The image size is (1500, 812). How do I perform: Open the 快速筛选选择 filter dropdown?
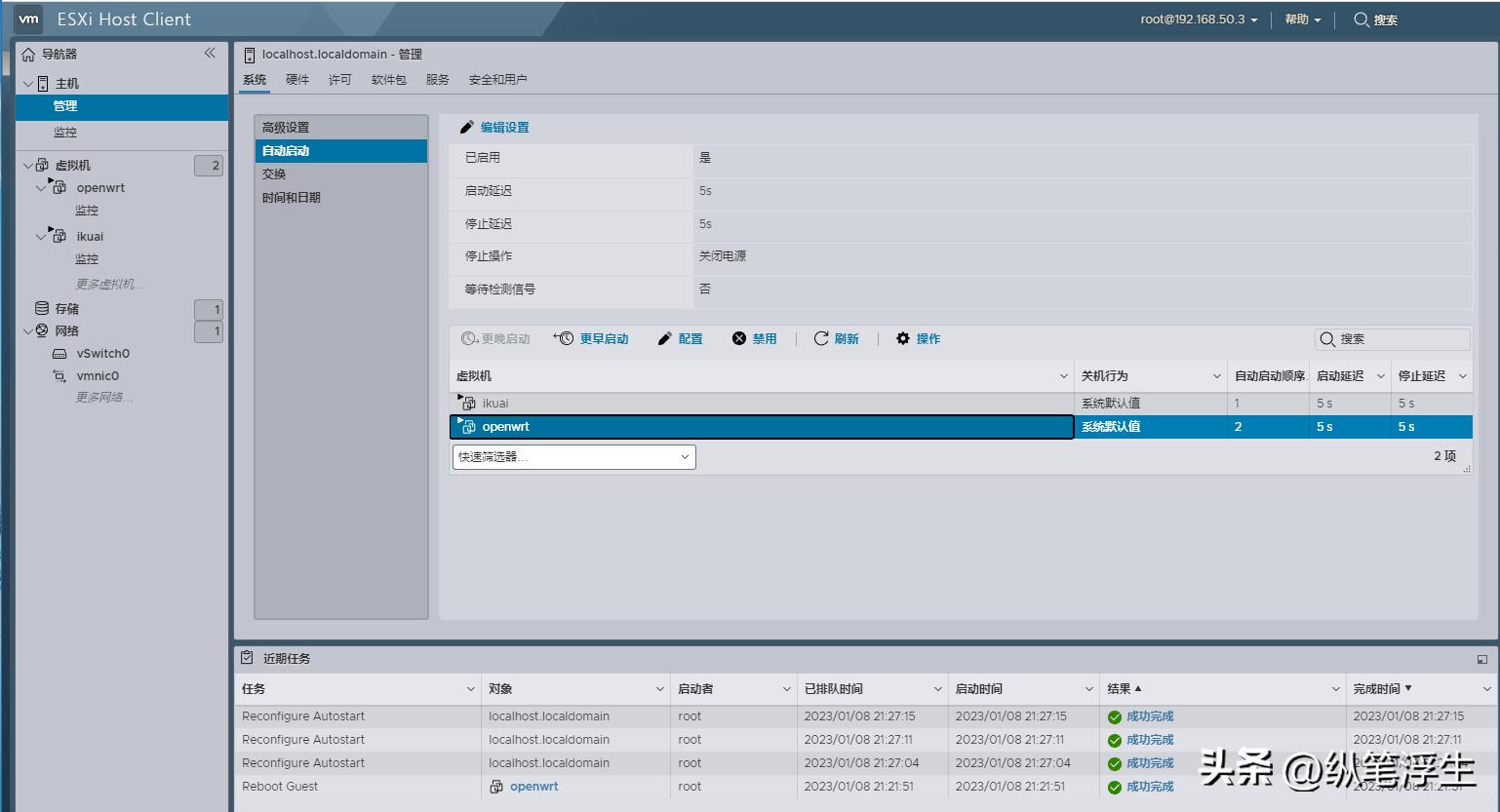(572, 456)
